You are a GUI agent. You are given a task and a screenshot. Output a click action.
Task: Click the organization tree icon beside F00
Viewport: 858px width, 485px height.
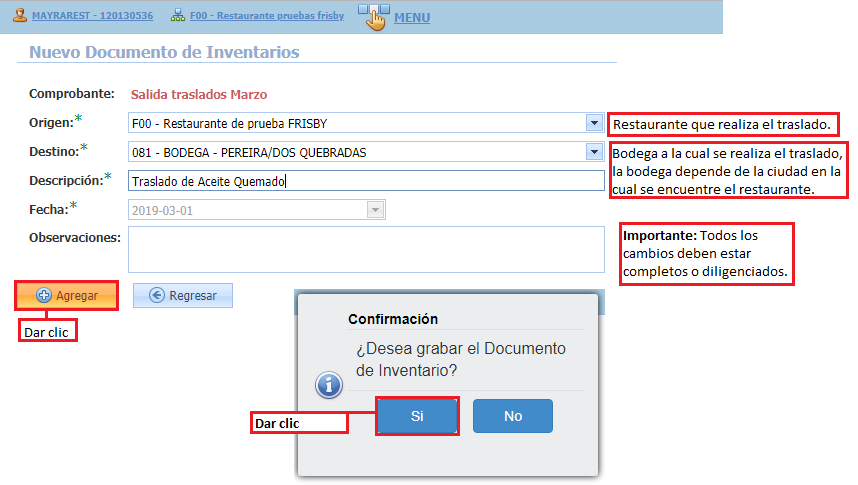point(178,15)
